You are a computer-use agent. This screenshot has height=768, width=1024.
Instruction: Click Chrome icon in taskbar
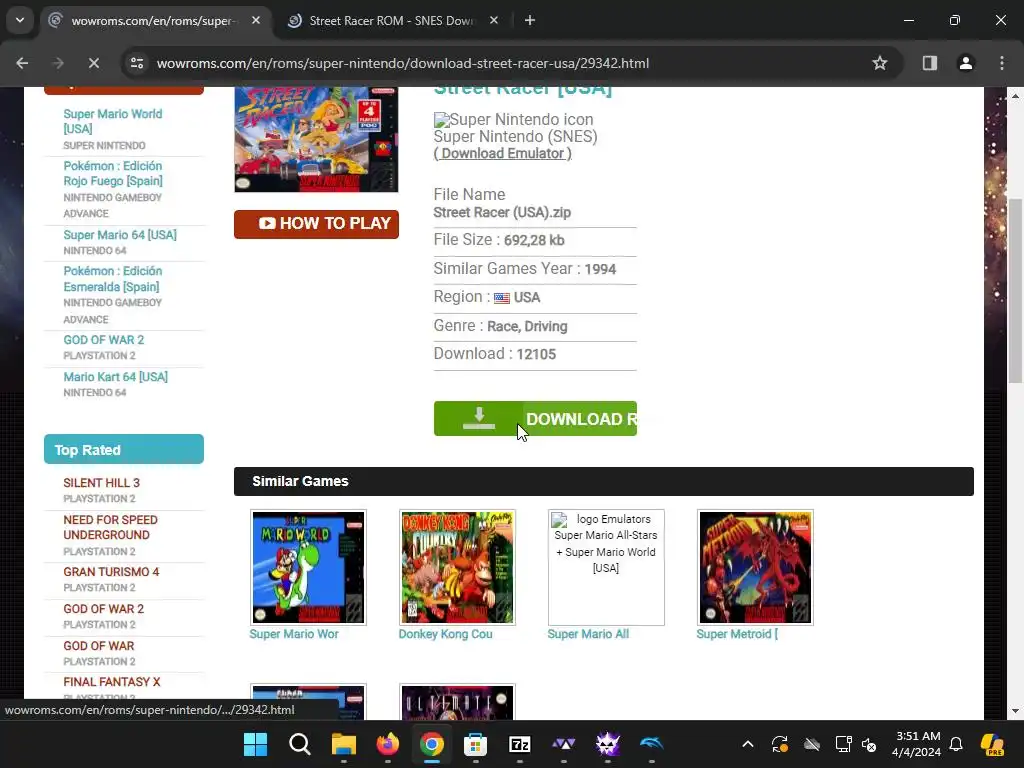pos(432,744)
